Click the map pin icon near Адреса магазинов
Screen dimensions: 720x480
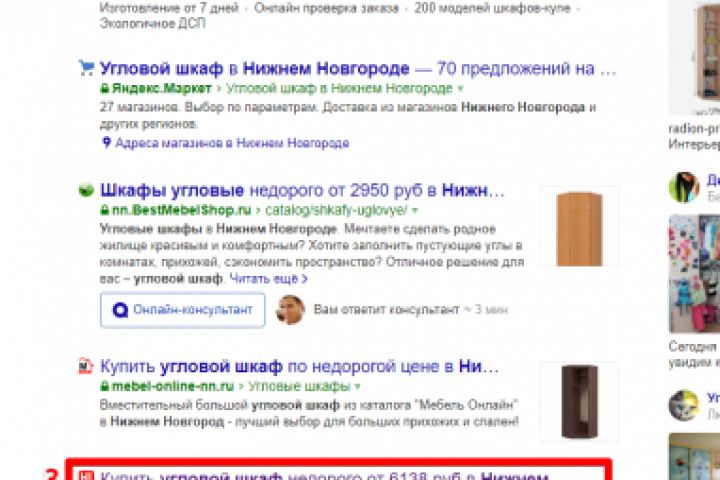[x=107, y=143]
